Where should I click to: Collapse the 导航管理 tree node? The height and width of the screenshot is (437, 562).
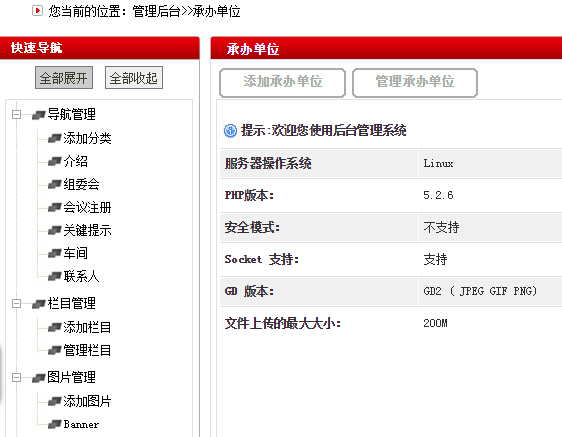[16, 115]
